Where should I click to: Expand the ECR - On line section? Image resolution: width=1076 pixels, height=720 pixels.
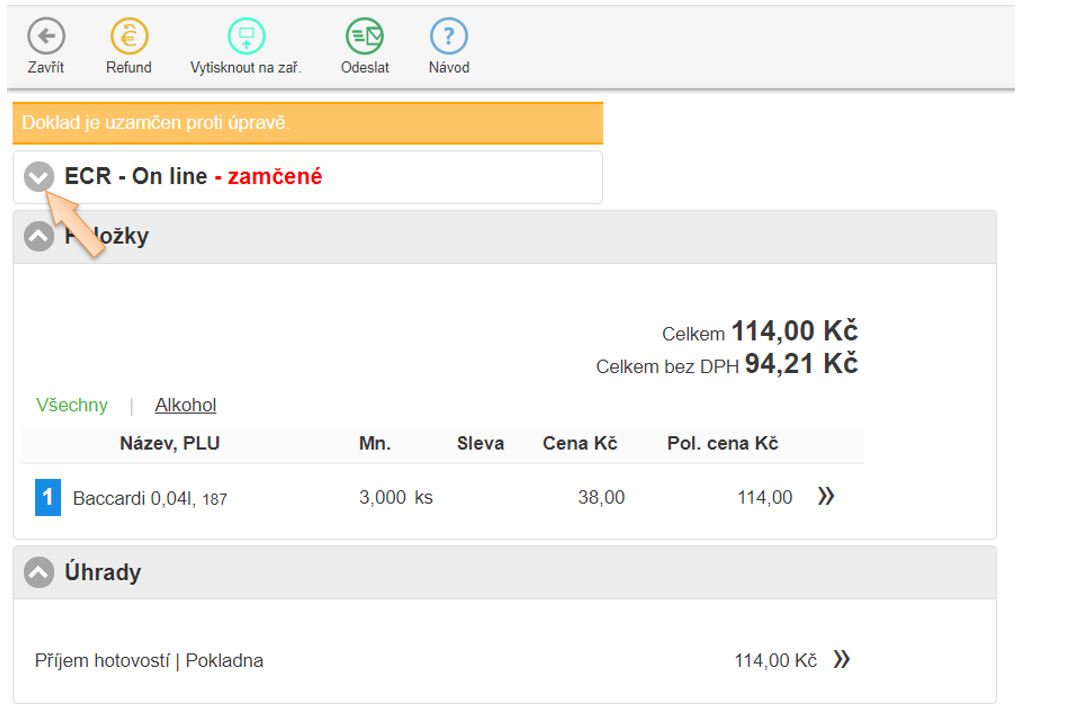(39, 178)
